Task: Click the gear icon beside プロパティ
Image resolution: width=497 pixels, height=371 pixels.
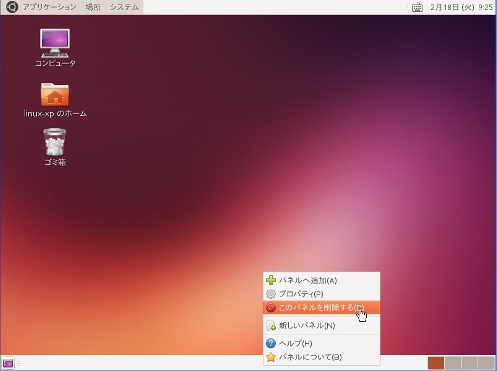Action: click(271, 294)
